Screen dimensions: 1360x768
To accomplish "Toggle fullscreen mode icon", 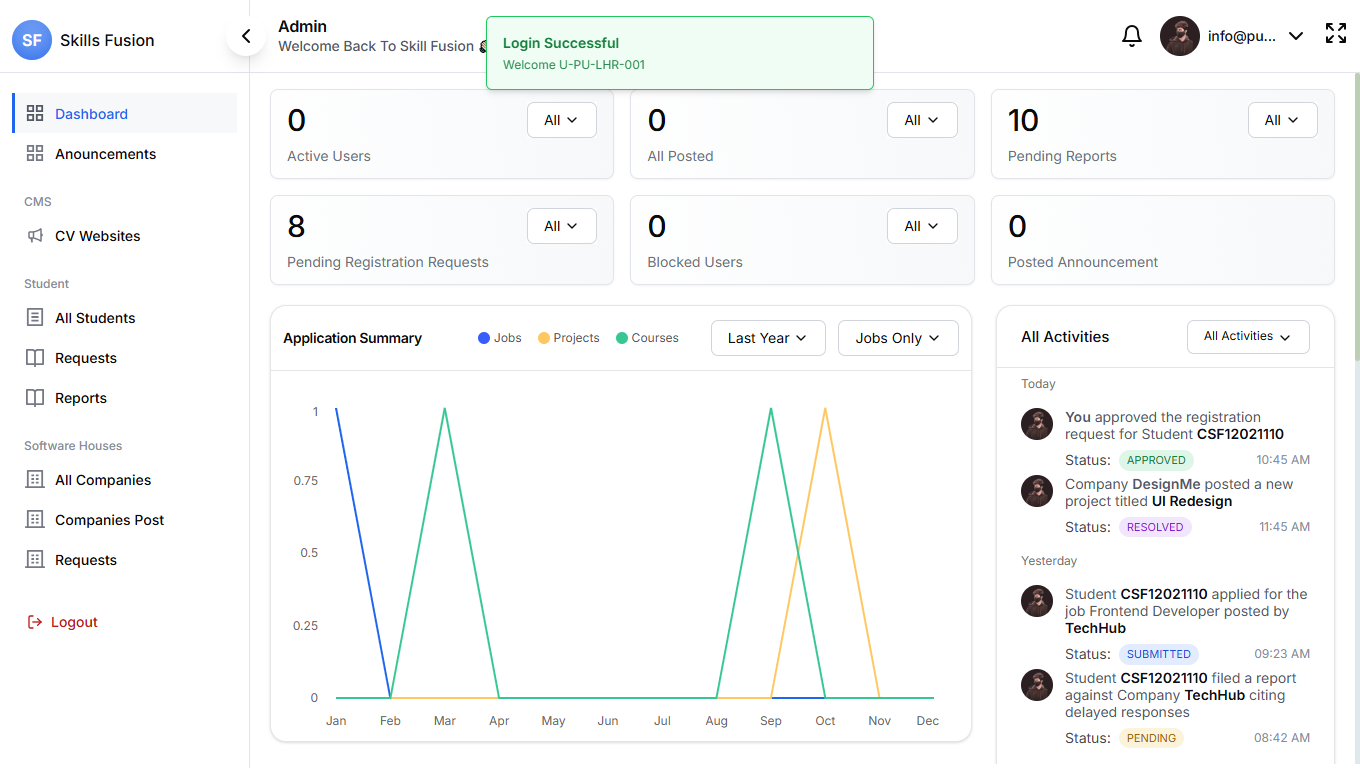I will coord(1335,34).
